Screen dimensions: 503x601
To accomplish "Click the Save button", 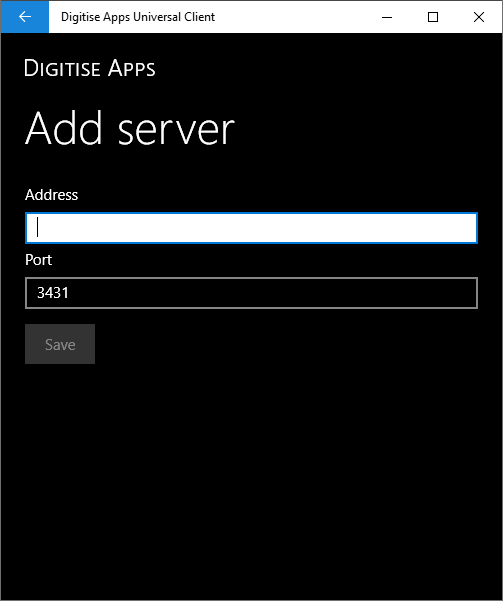I will pos(60,344).
